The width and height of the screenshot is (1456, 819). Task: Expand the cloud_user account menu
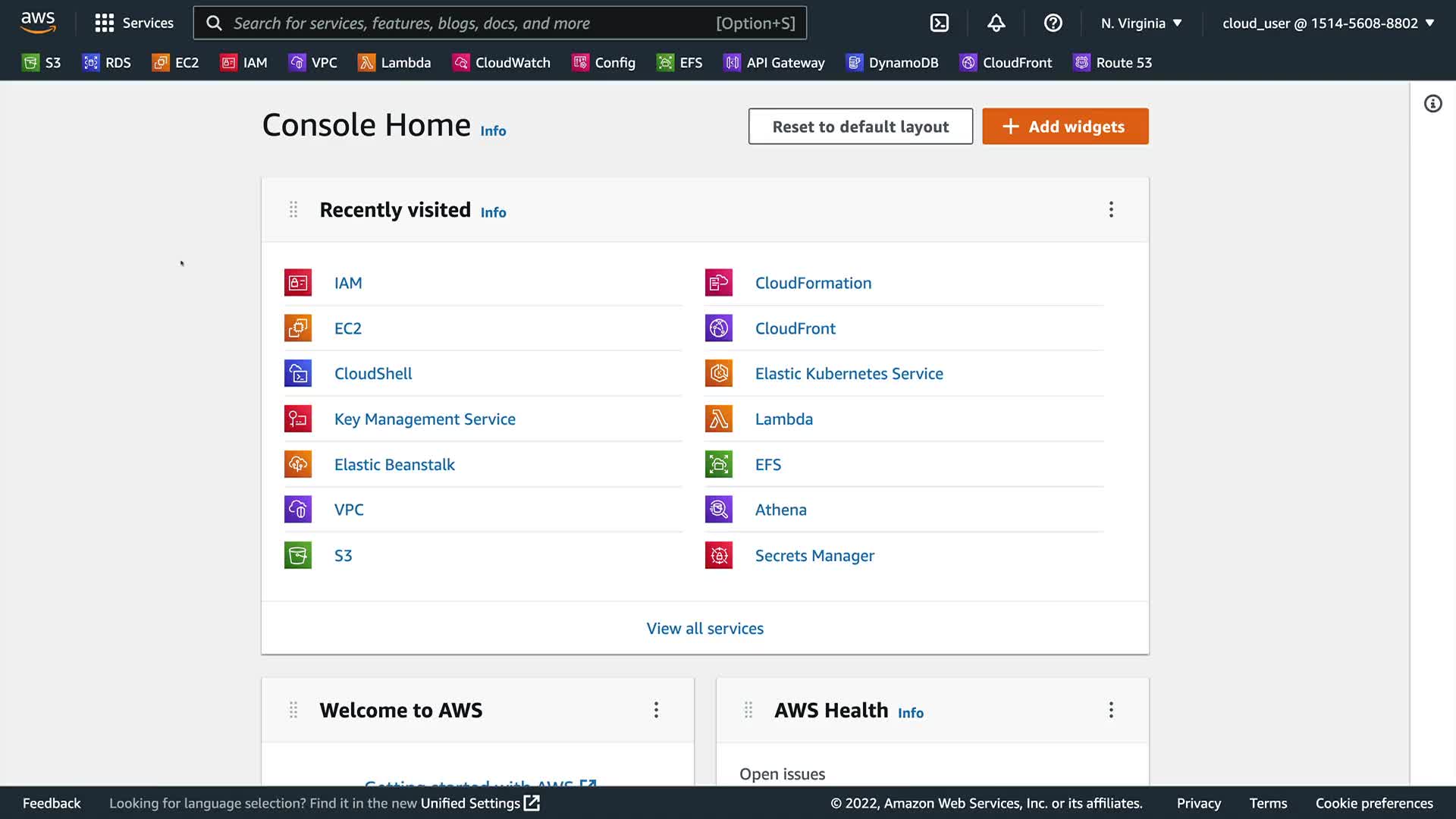[1328, 23]
